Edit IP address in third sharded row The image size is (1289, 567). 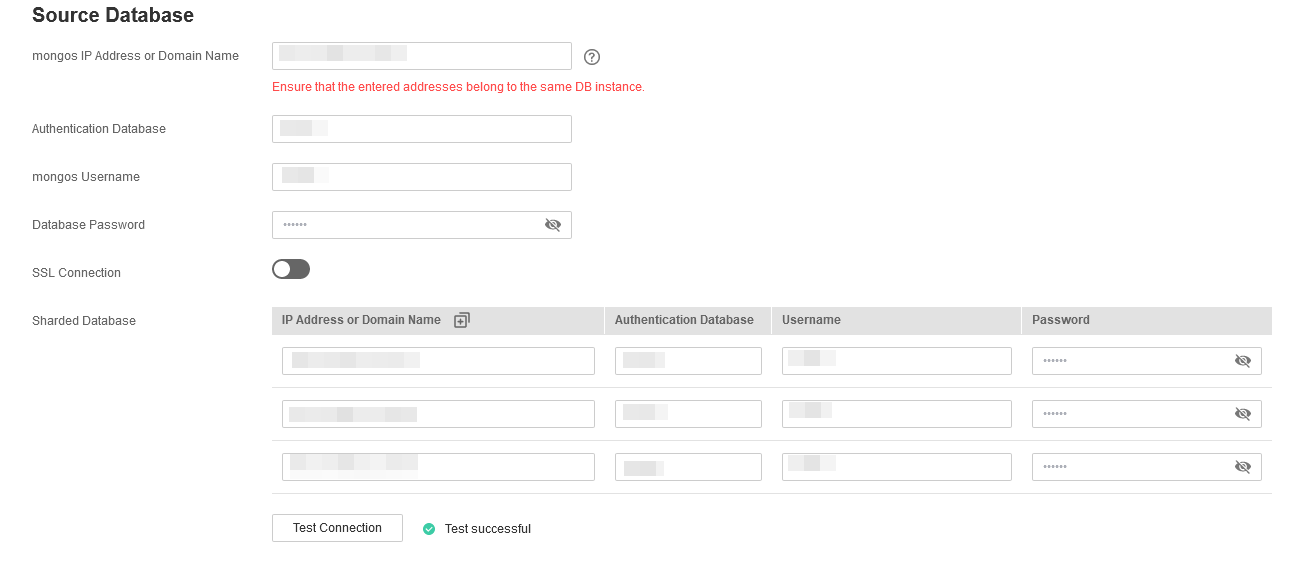click(438, 467)
